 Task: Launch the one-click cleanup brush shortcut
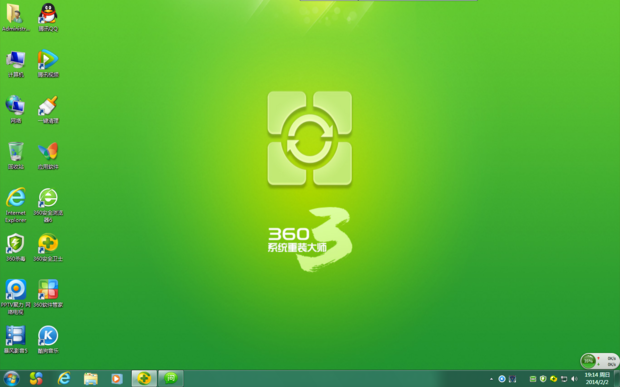[x=48, y=109]
